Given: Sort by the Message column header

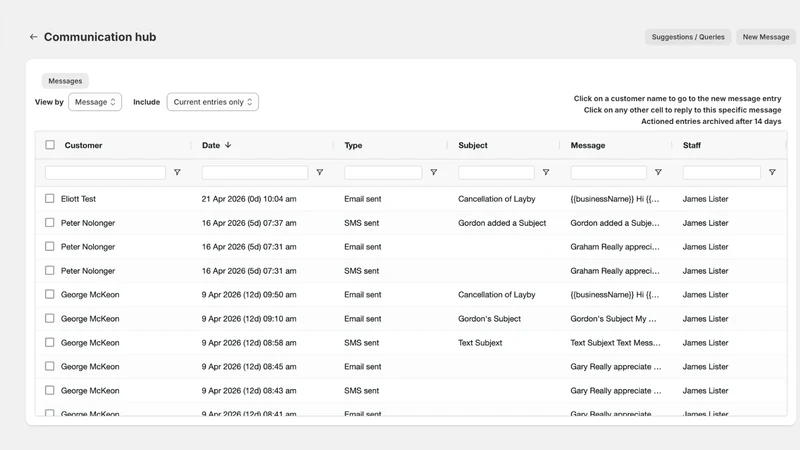Looking at the screenshot, I should click(x=588, y=145).
